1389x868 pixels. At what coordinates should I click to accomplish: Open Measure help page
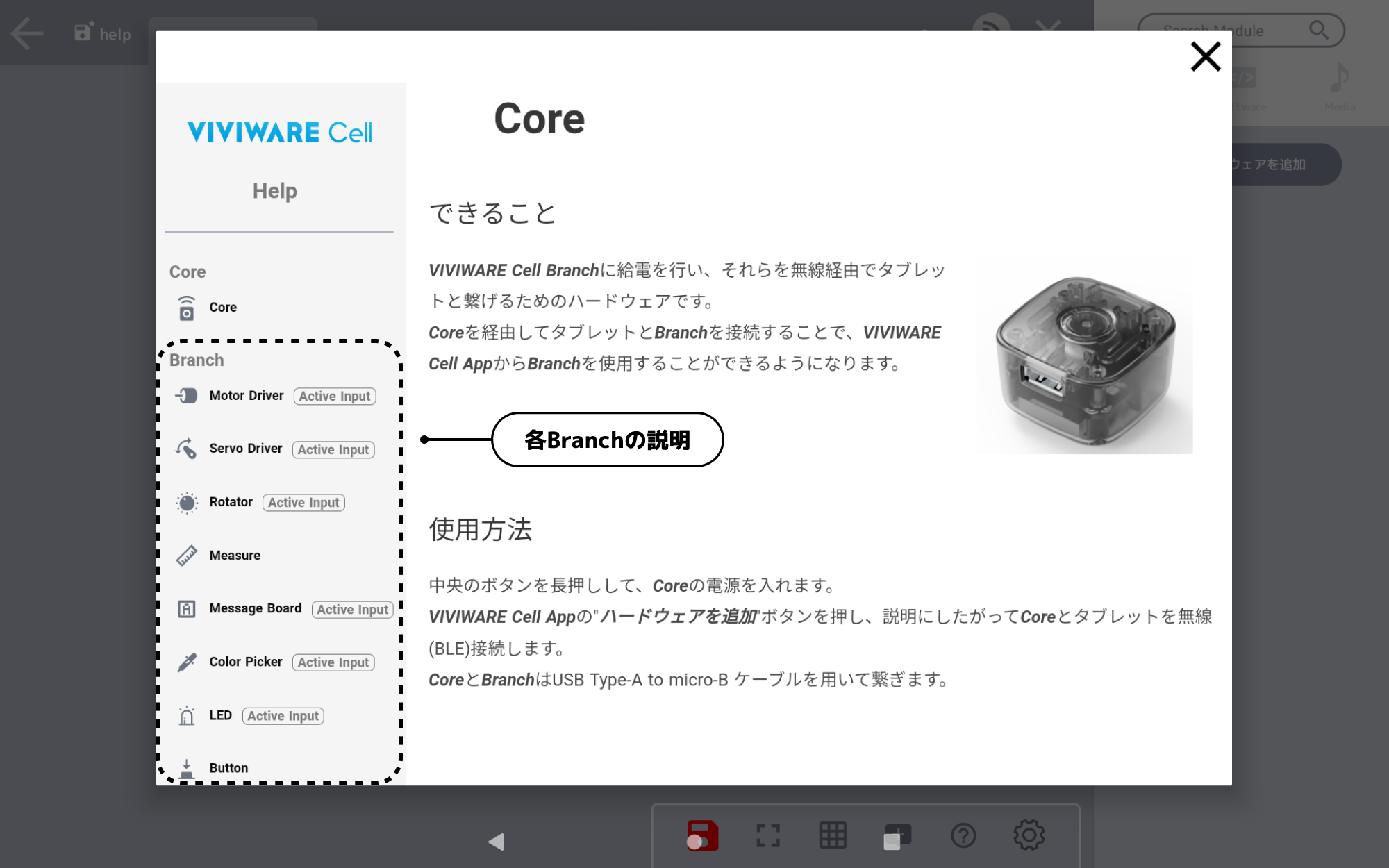235,555
